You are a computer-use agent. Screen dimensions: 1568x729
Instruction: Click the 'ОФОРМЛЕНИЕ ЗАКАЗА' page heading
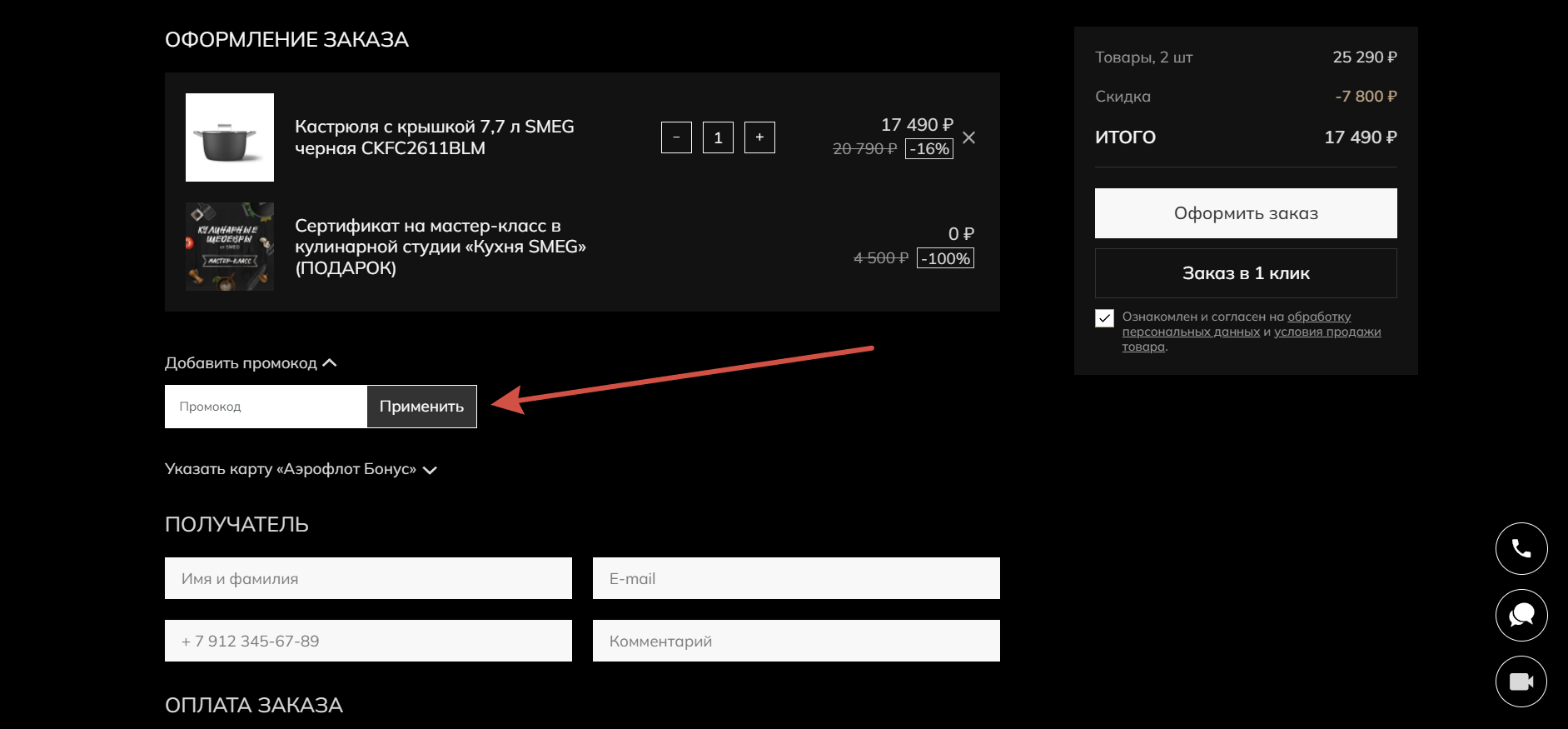pyautogui.click(x=286, y=40)
